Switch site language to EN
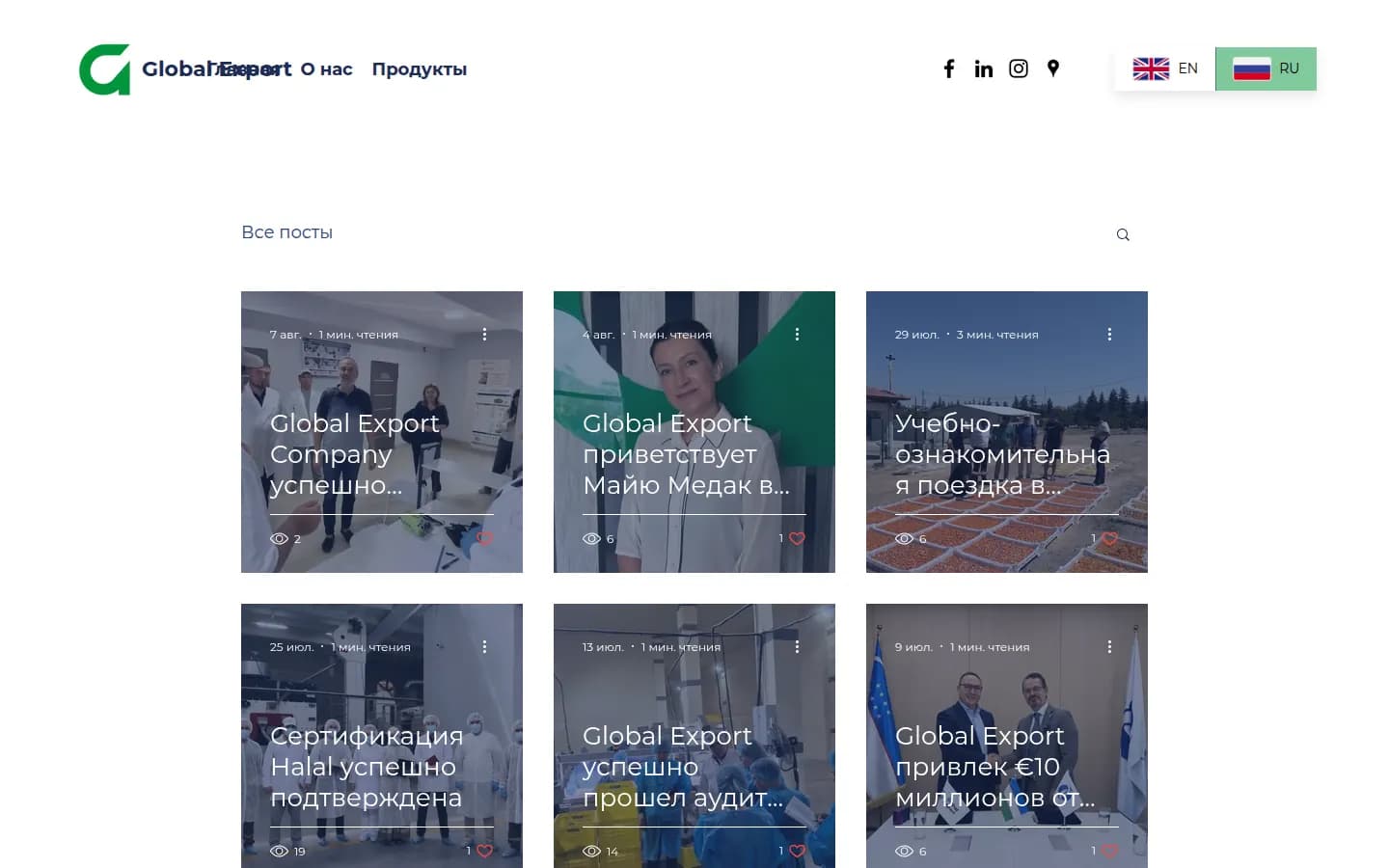The image size is (1389, 868). pyautogui.click(x=1165, y=68)
